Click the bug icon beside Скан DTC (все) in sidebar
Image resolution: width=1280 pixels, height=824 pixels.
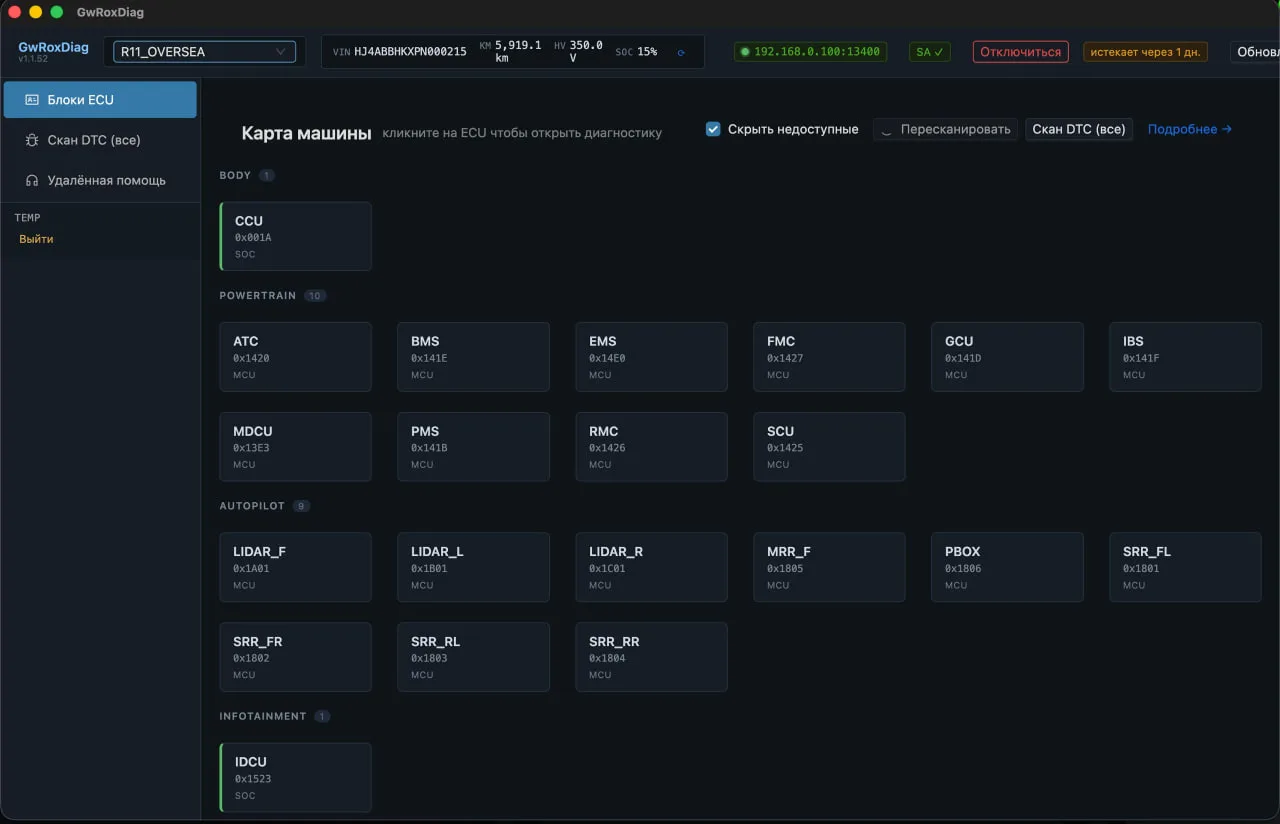31,140
